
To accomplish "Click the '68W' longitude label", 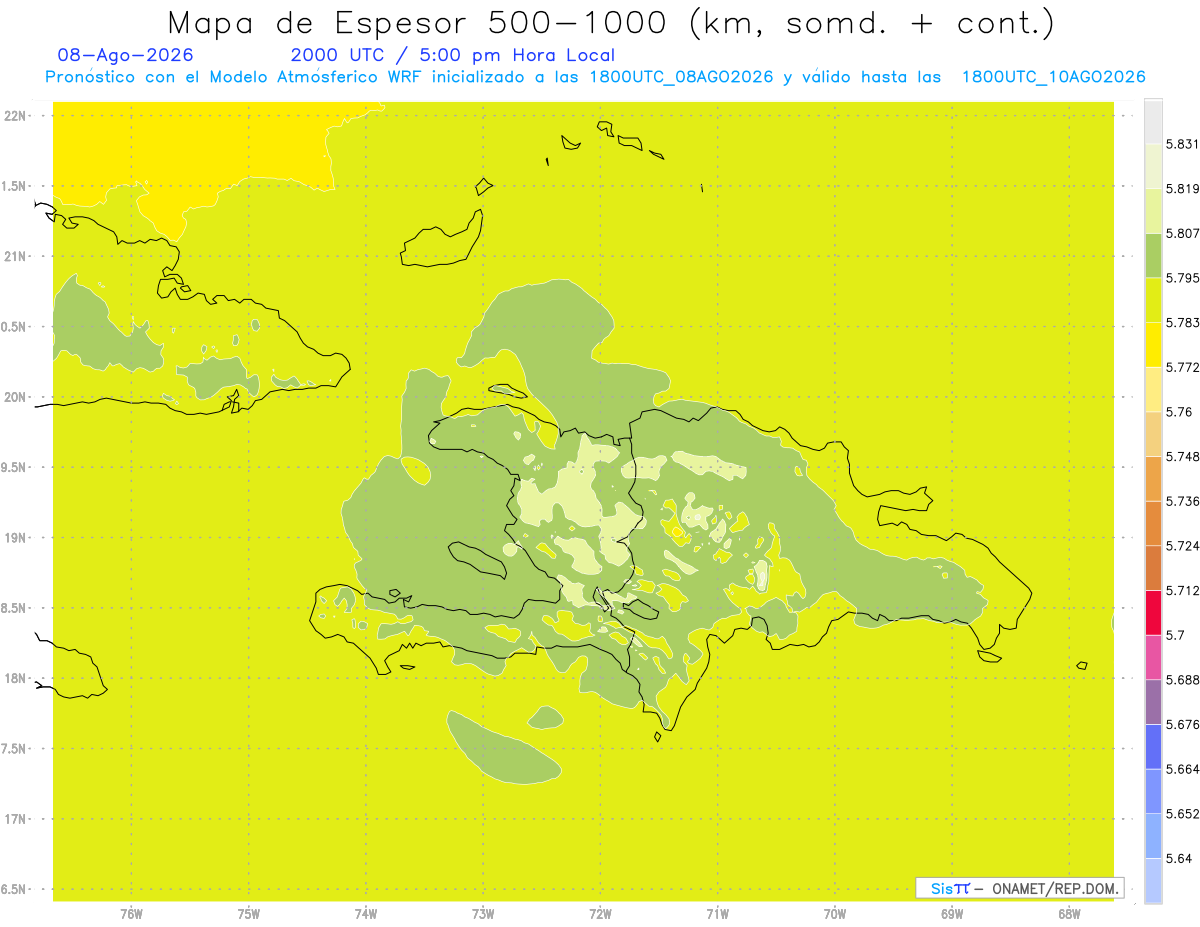I will (x=1069, y=914).
